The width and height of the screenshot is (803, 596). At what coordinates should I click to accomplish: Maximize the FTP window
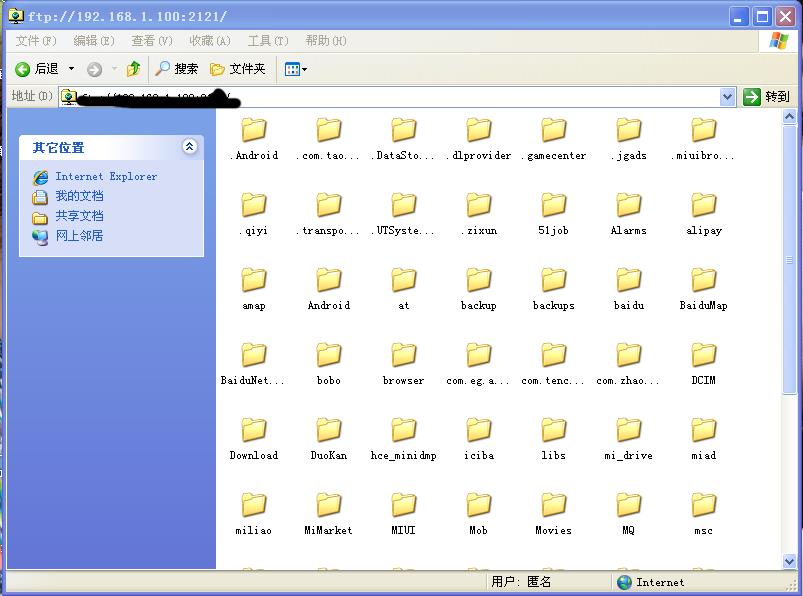point(762,17)
